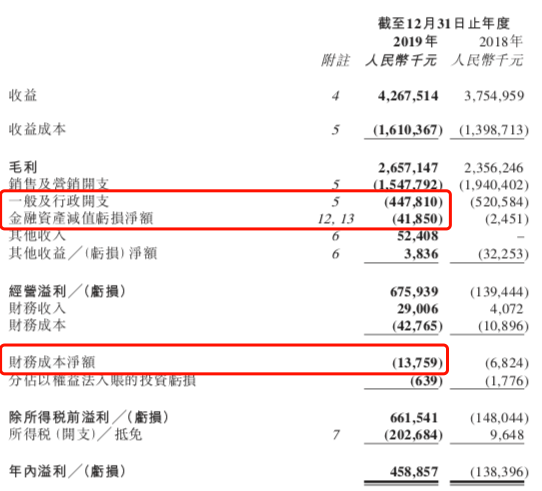Click the 2019 revenue figure 4,267,514
The height and width of the screenshot is (491, 542).
(x=408, y=96)
